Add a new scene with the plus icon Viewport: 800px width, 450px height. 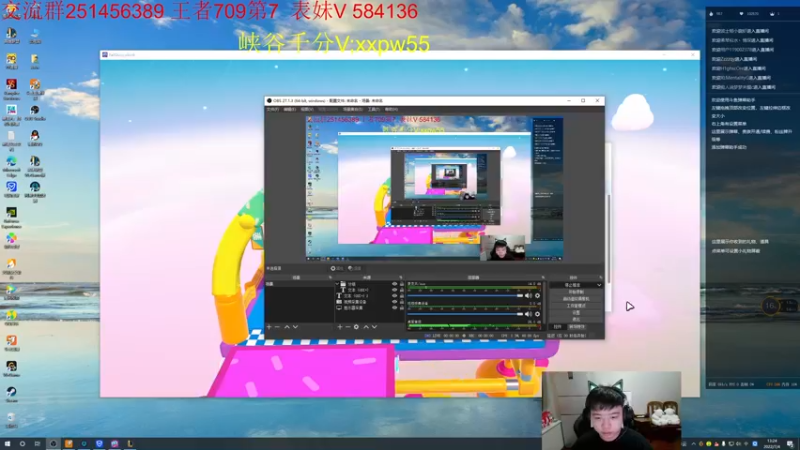(269, 327)
